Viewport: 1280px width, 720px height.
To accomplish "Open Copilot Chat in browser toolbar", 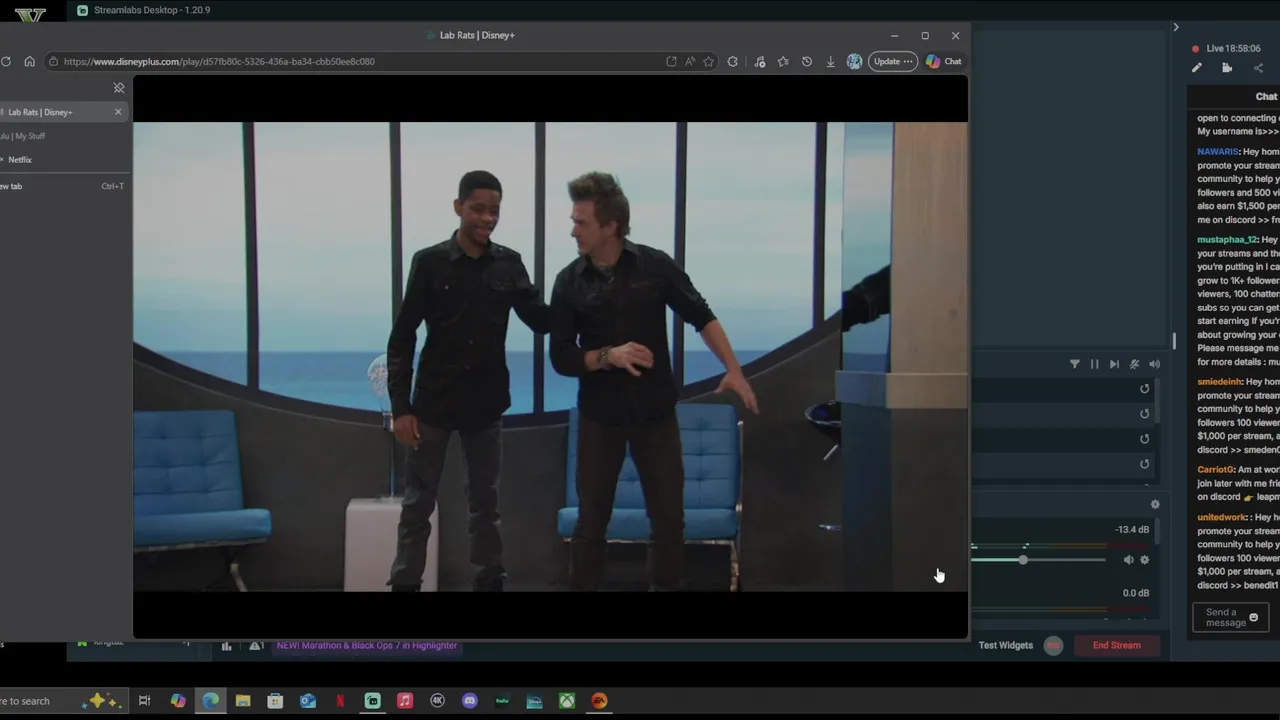I will pos(944,61).
